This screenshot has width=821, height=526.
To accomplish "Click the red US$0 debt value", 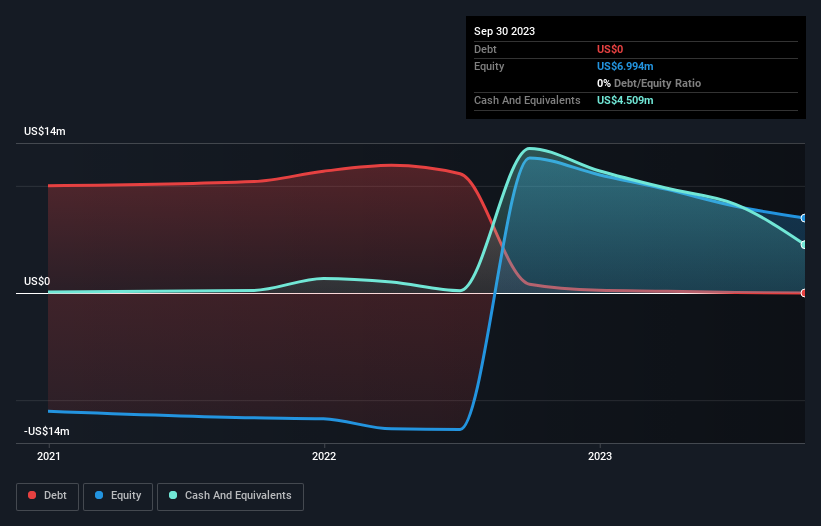I will (x=610, y=49).
